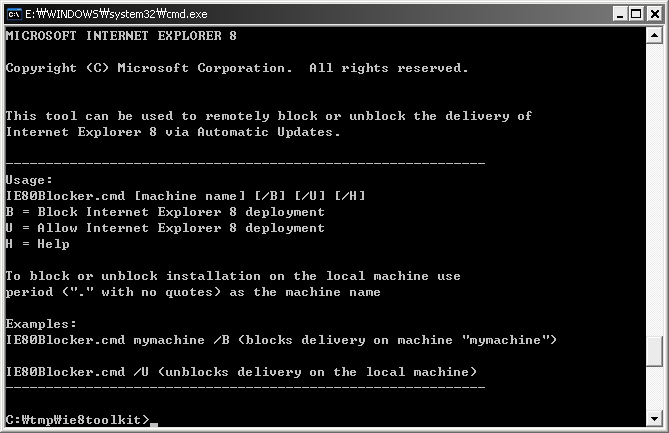The height and width of the screenshot is (433, 669).
Task: Maximize the command prompt window
Action: (636, 14)
